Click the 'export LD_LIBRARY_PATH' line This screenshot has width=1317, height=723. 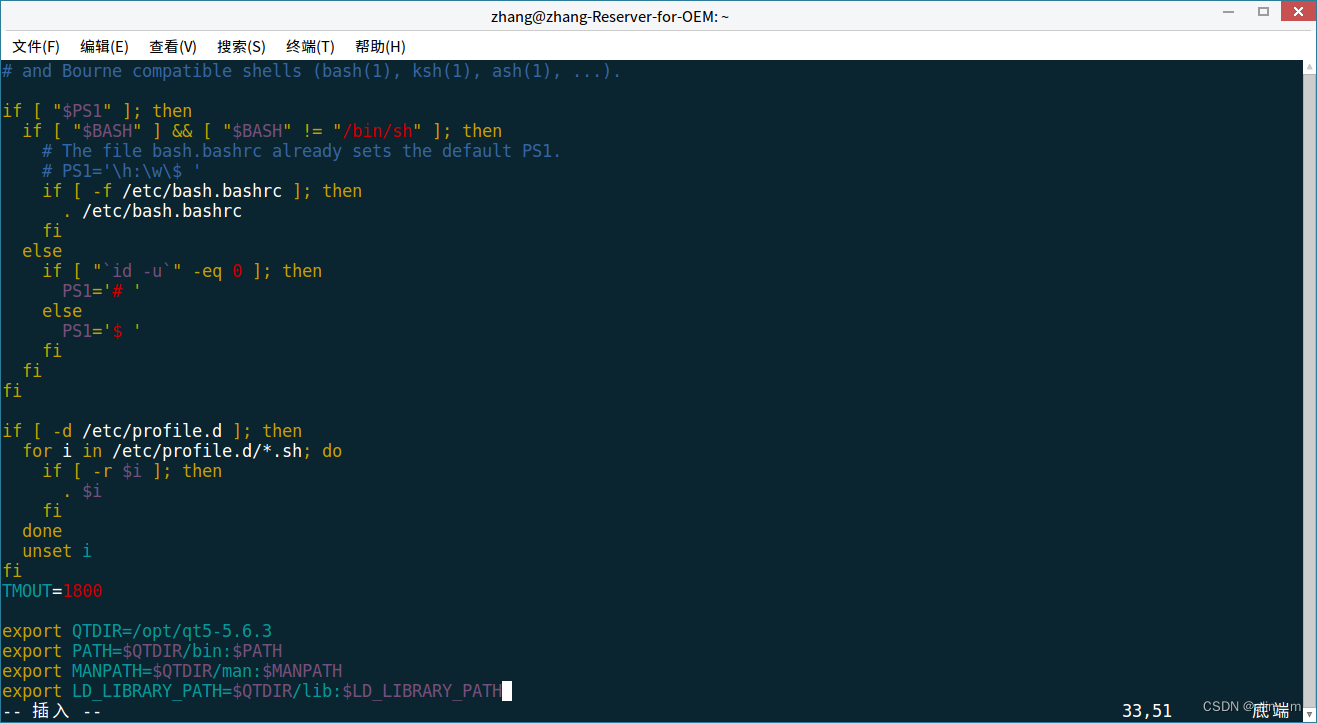252,691
